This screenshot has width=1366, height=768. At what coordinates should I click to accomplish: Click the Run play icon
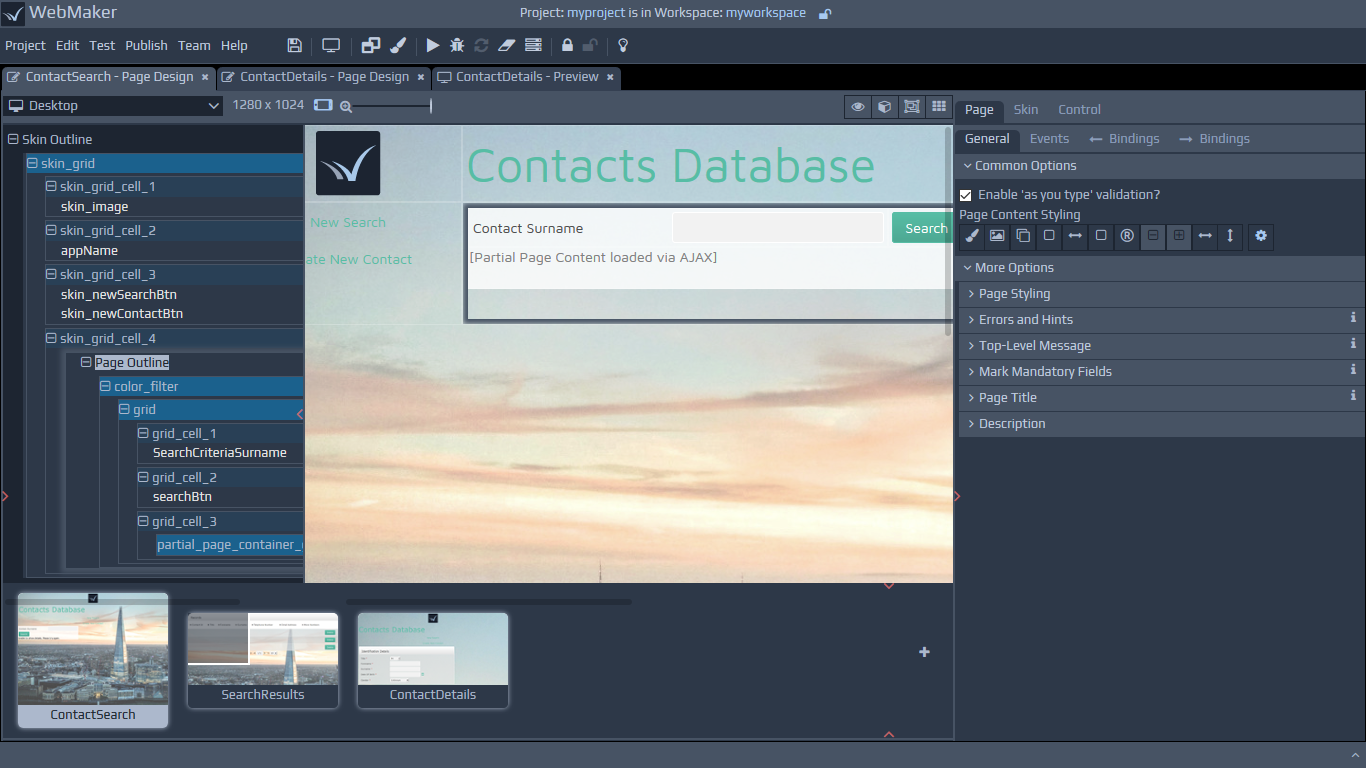point(432,45)
